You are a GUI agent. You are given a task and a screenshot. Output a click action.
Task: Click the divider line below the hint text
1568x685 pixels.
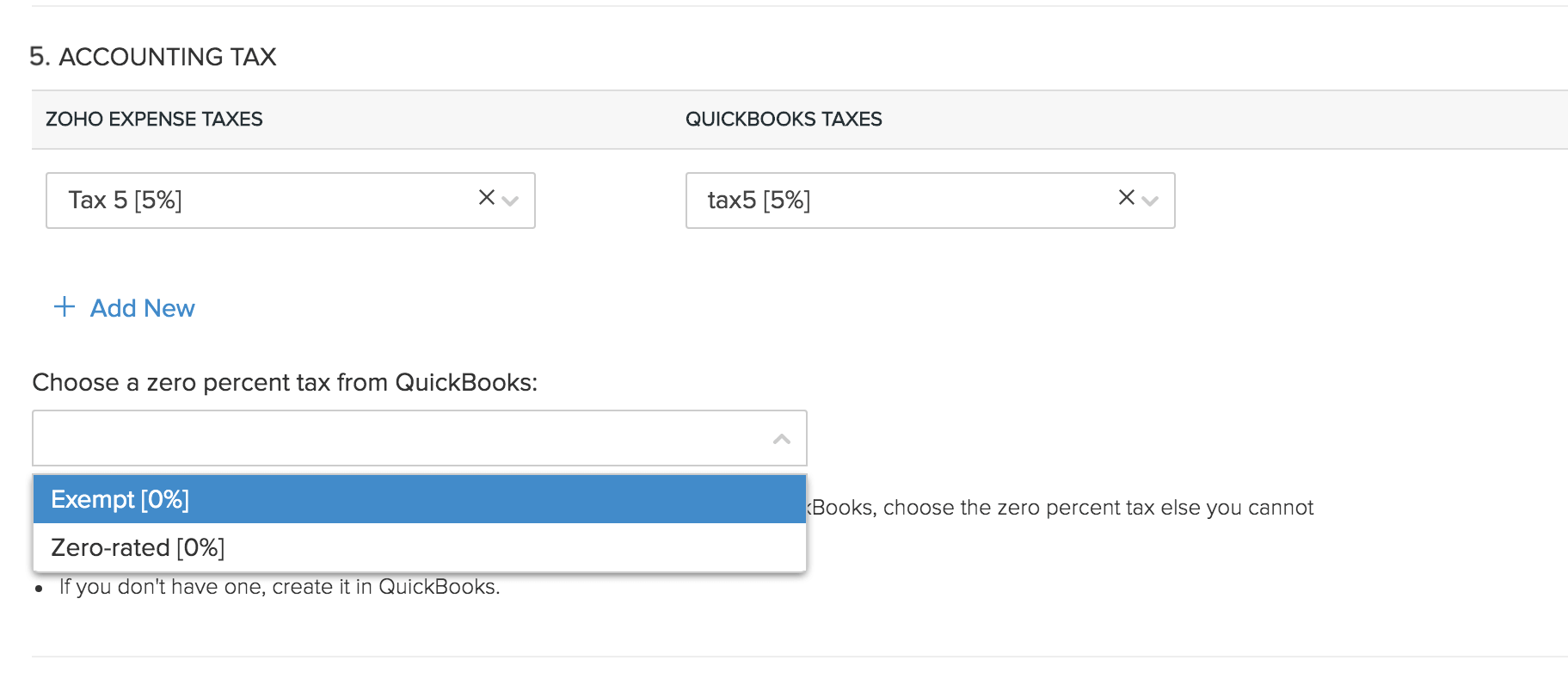(774, 657)
